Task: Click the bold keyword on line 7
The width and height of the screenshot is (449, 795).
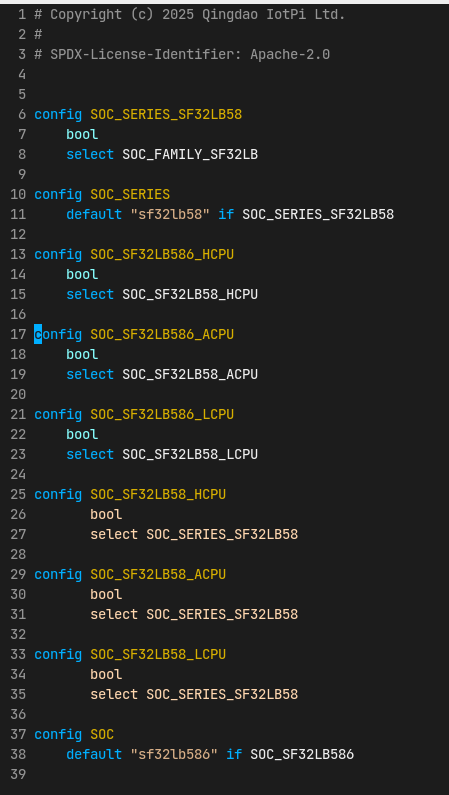Action: click(x=82, y=134)
